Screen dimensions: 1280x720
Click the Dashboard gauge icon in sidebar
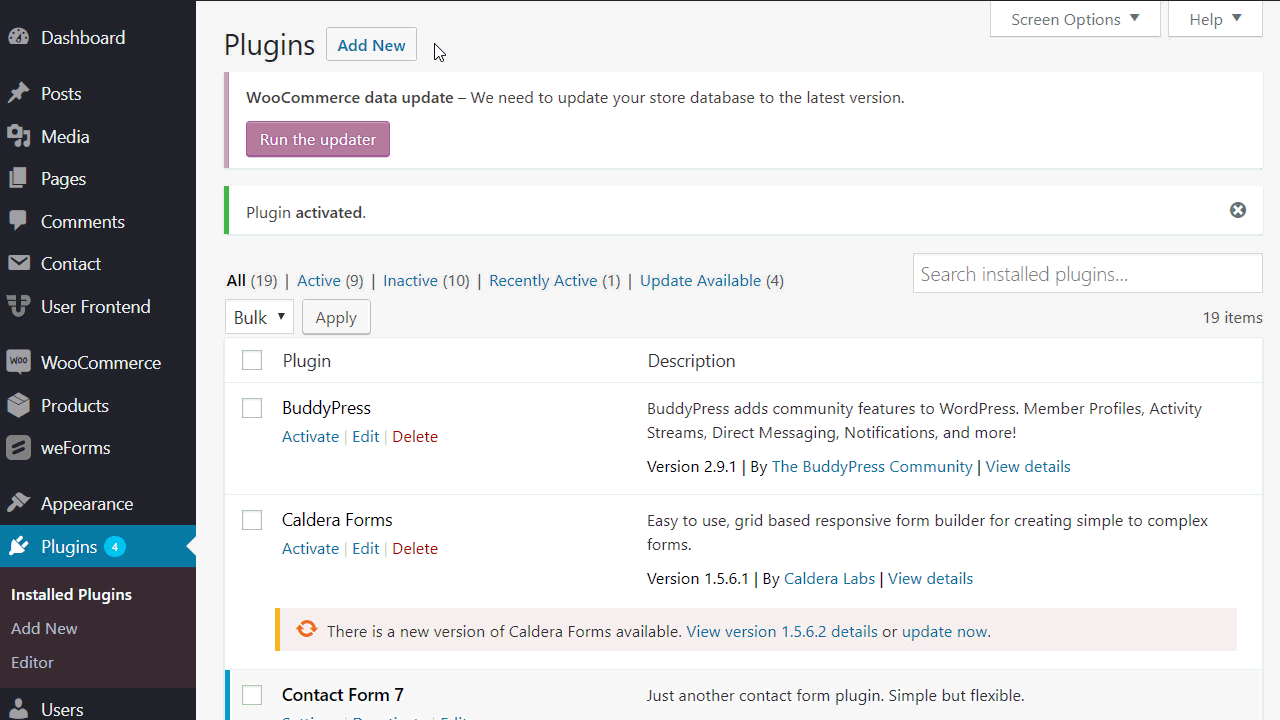[x=18, y=38]
